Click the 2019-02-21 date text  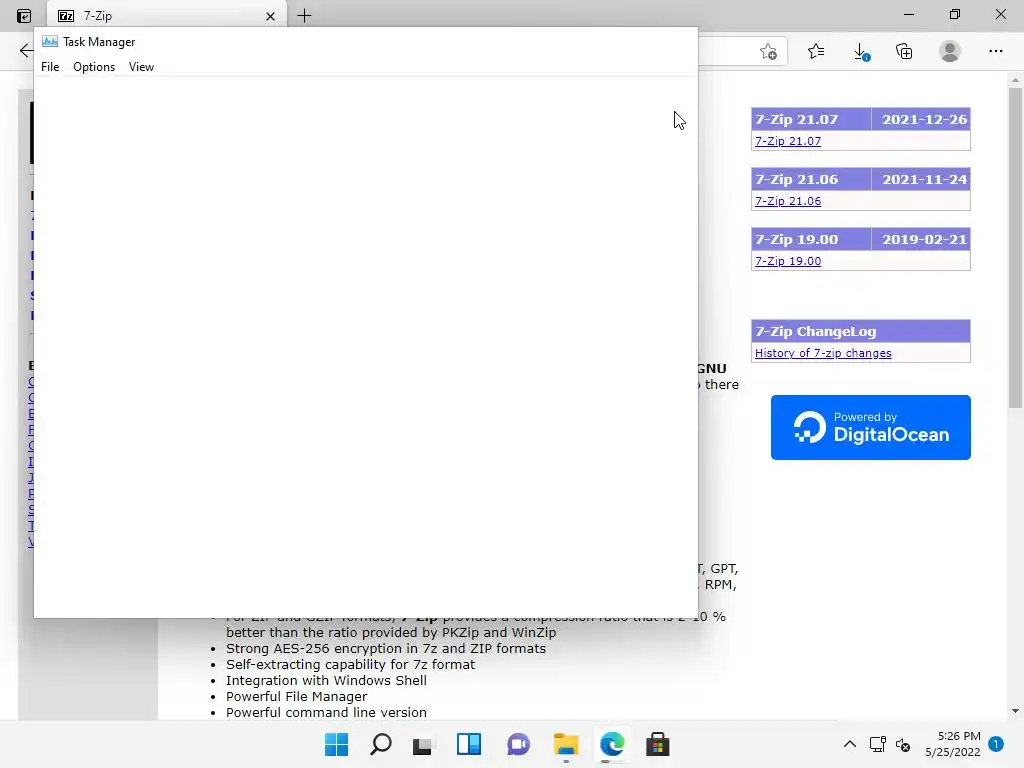[x=924, y=240]
